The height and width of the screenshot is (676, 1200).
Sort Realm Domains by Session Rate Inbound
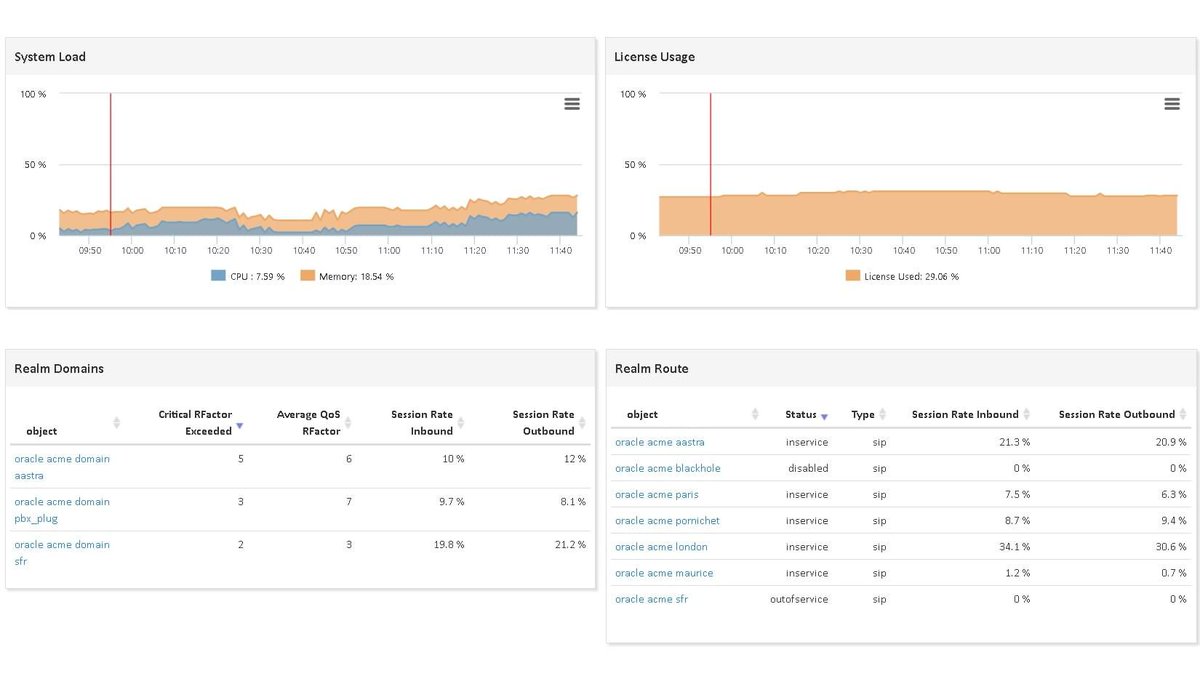tap(459, 422)
